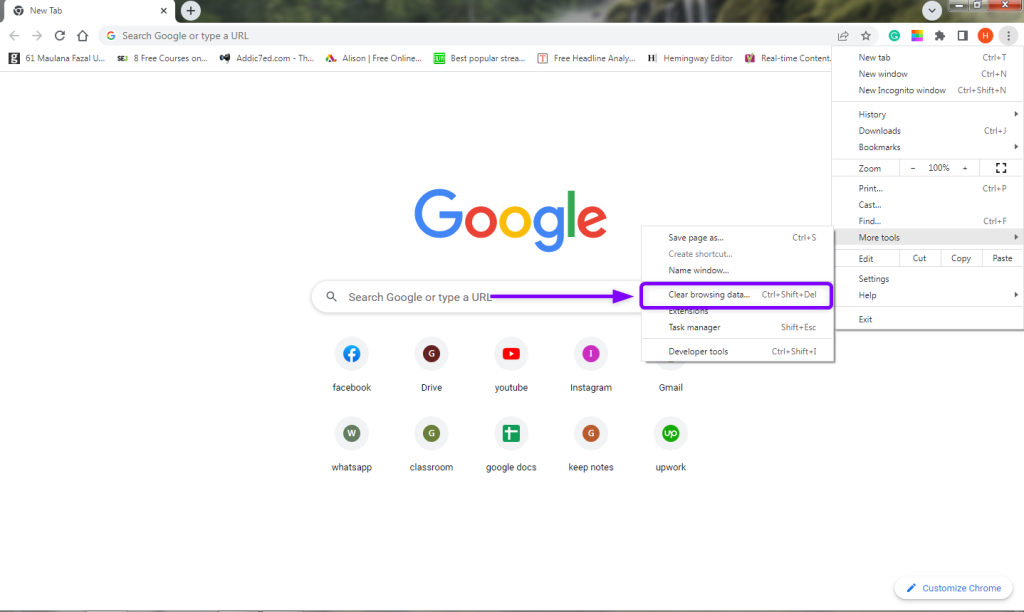Open the classroom shortcut
1024x612 pixels.
pos(431,446)
